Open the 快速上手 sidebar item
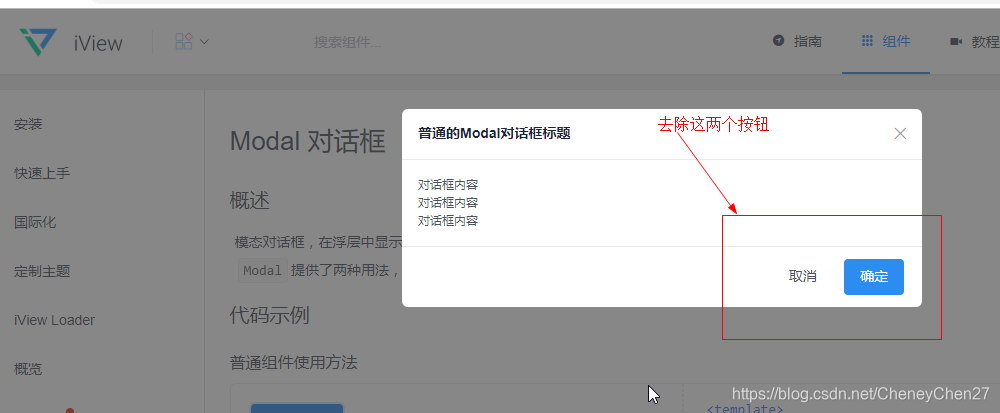 (42, 173)
